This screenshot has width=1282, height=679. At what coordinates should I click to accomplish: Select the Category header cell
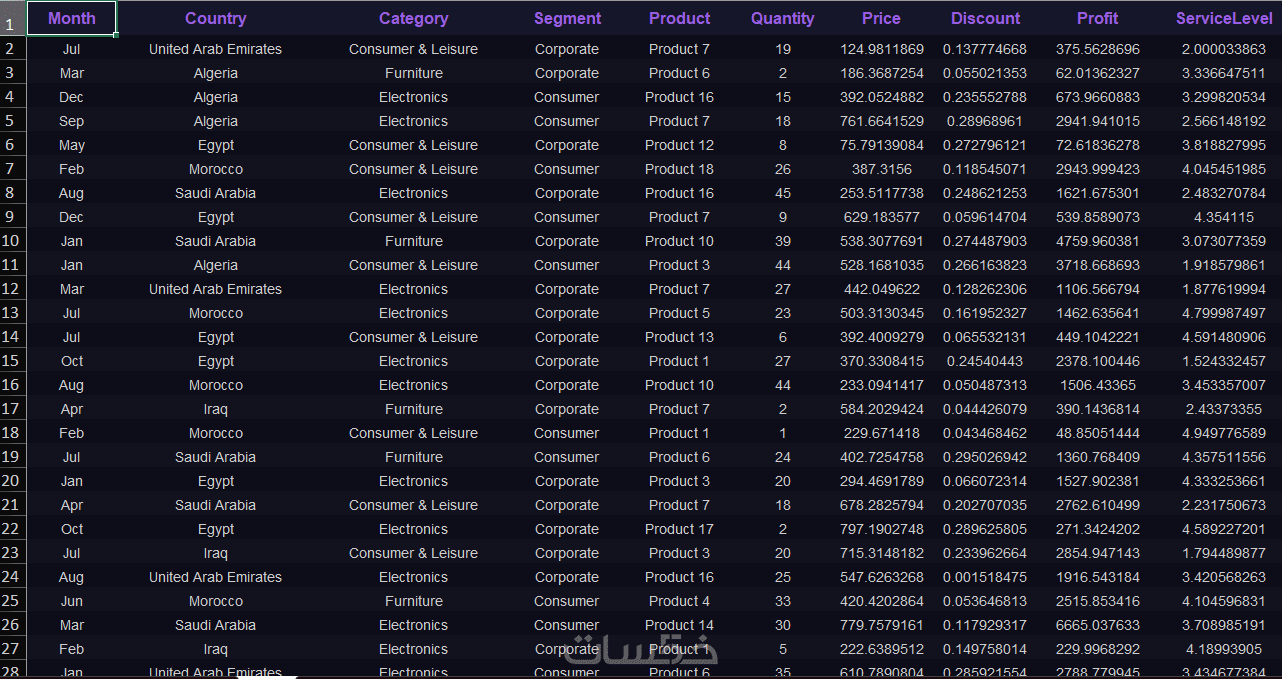(413, 18)
